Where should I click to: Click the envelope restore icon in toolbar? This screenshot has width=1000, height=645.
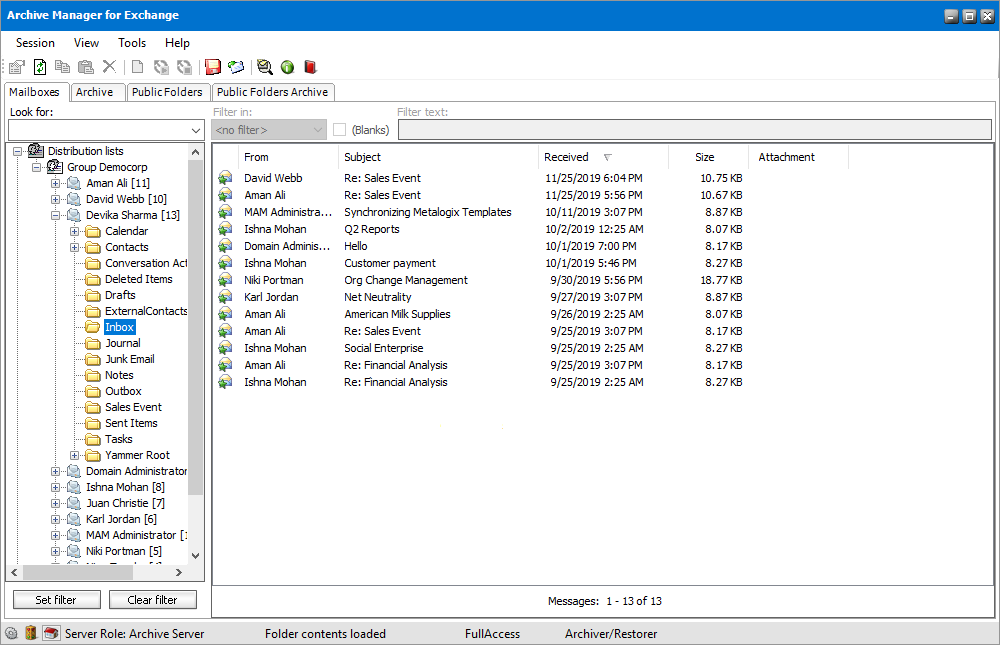pos(236,67)
